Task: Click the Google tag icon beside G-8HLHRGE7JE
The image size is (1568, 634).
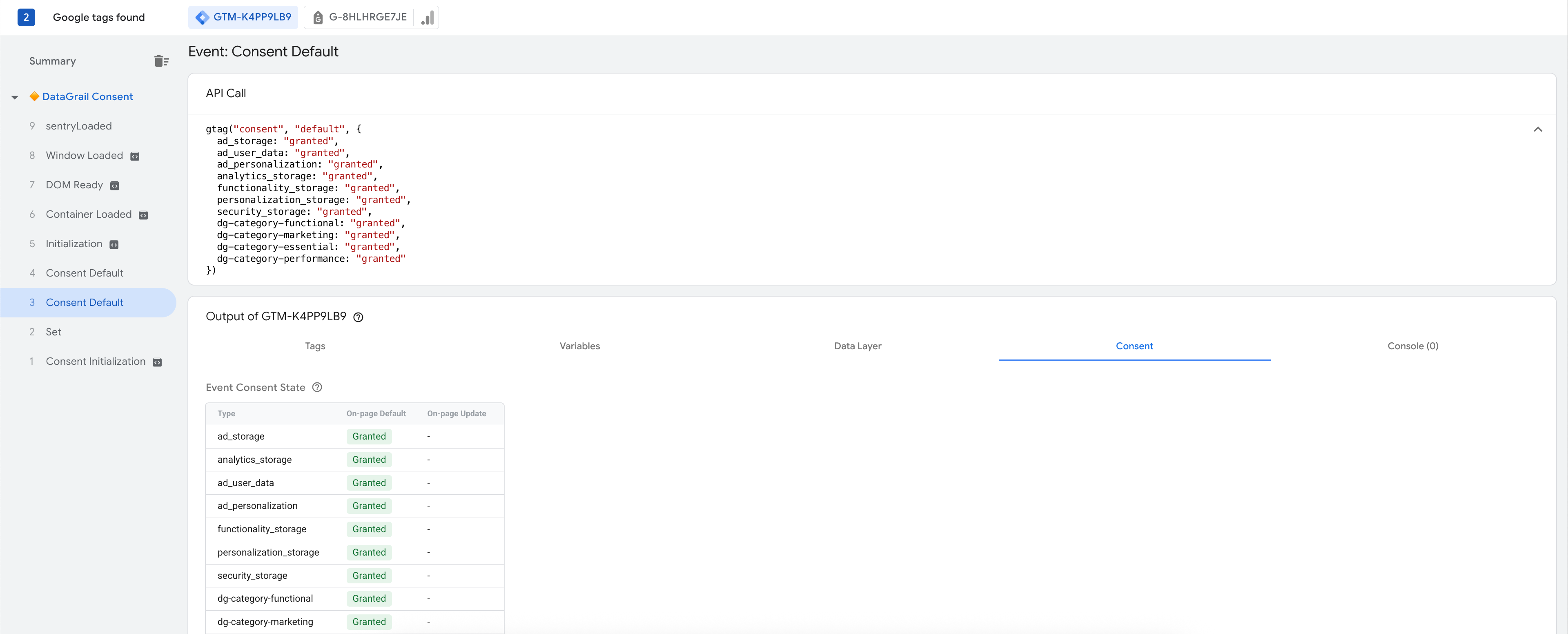Action: coord(318,18)
